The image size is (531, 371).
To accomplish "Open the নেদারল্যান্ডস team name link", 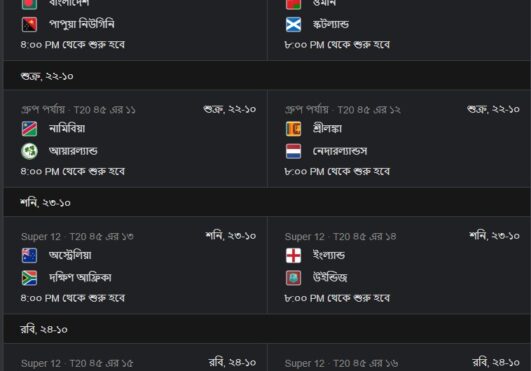I will pos(340,151).
